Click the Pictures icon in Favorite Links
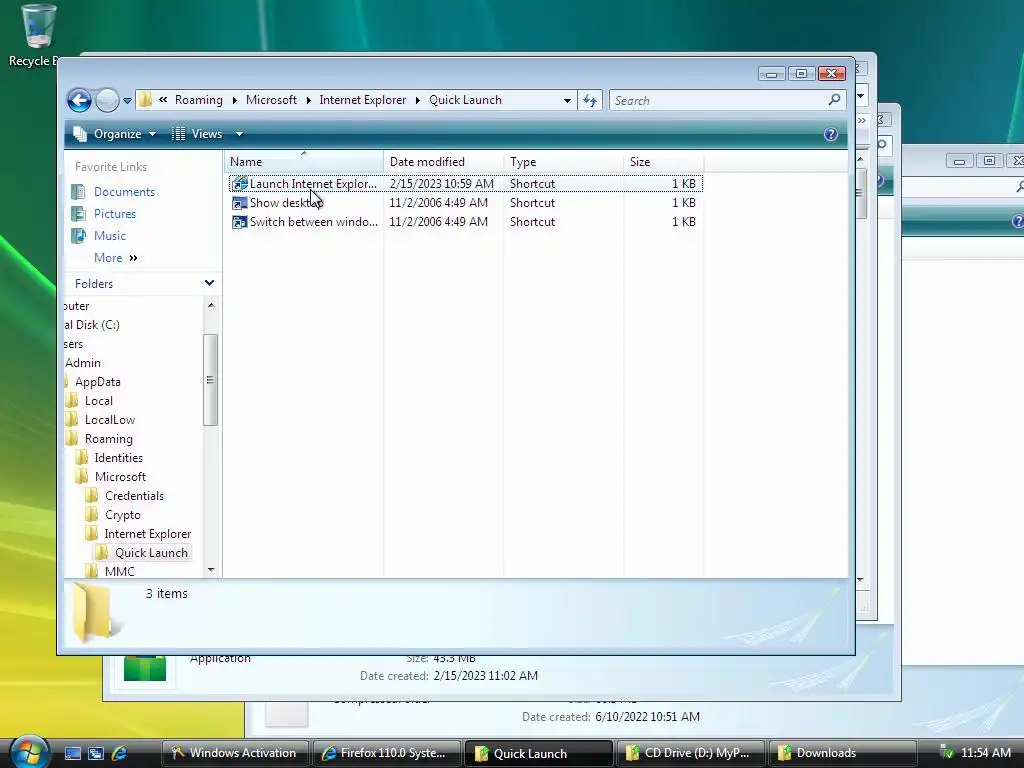The width and height of the screenshot is (1024, 768). tap(78, 214)
